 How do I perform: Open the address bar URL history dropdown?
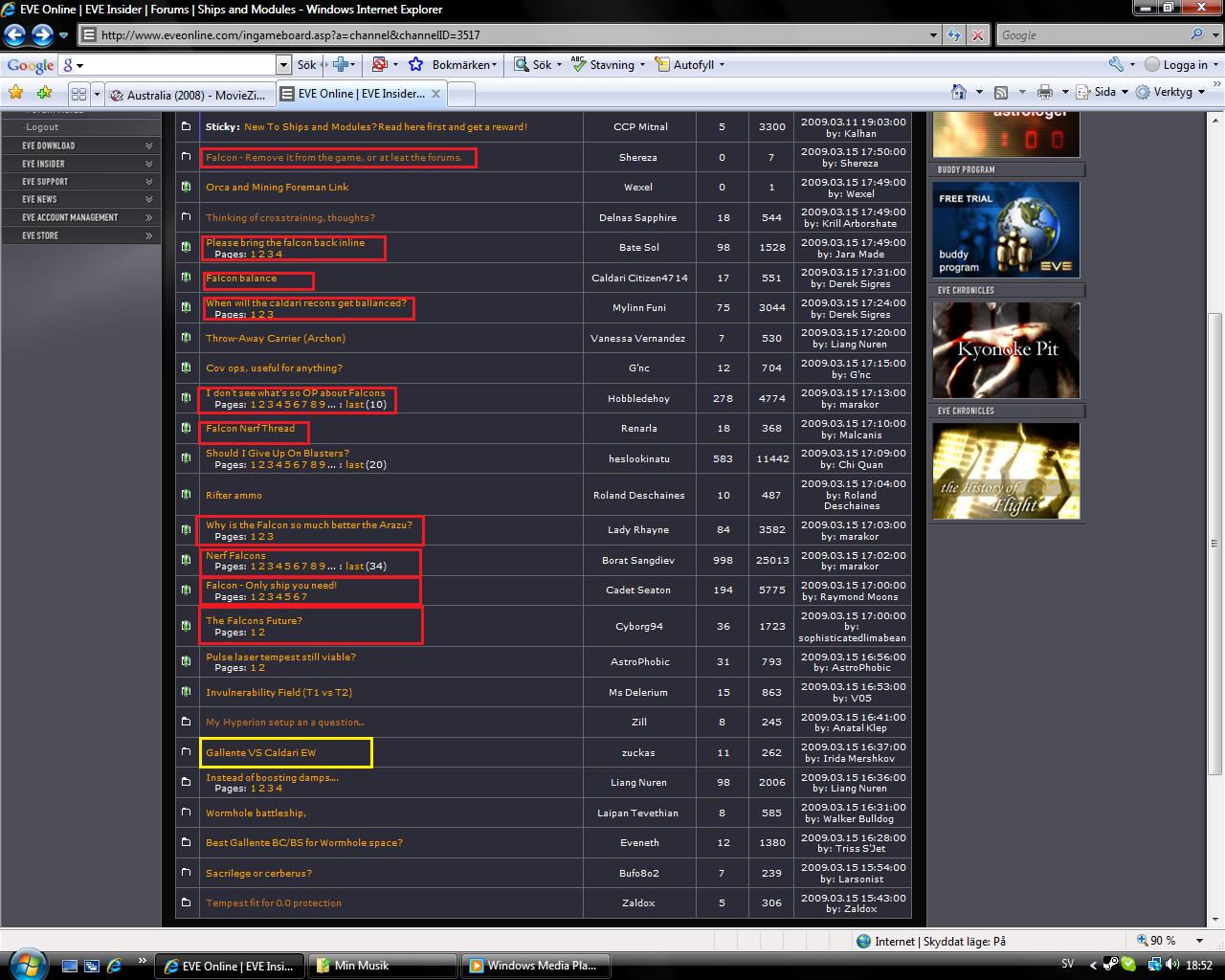tap(934, 35)
